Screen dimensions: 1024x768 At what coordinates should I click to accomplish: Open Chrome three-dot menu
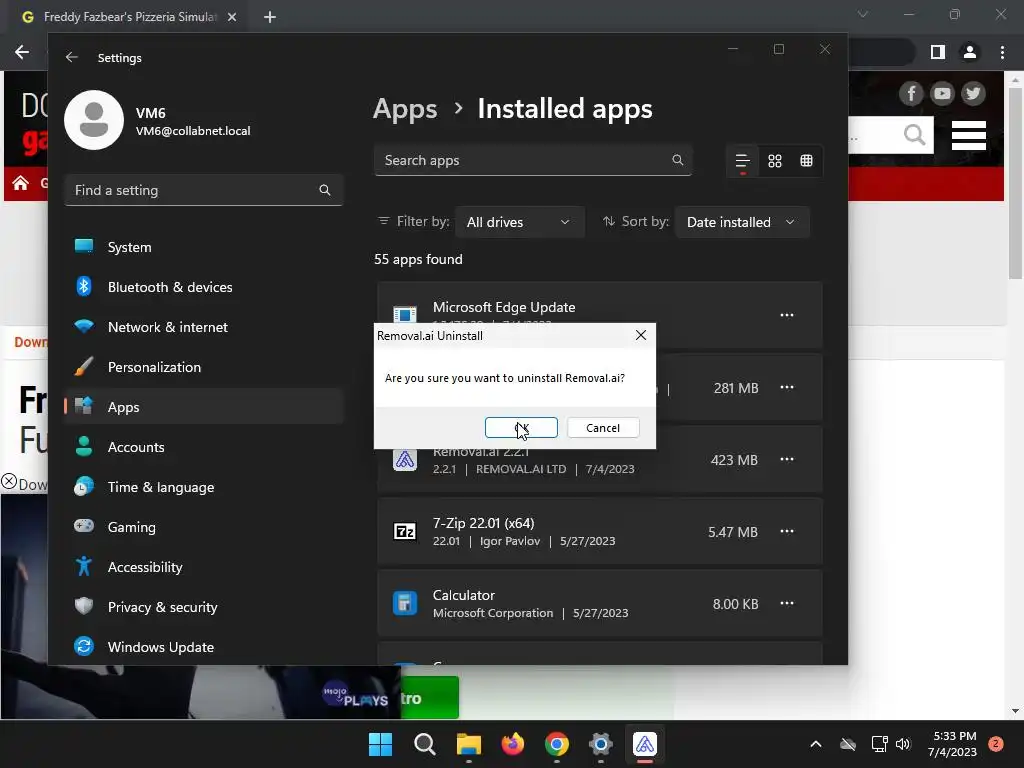[1002, 52]
